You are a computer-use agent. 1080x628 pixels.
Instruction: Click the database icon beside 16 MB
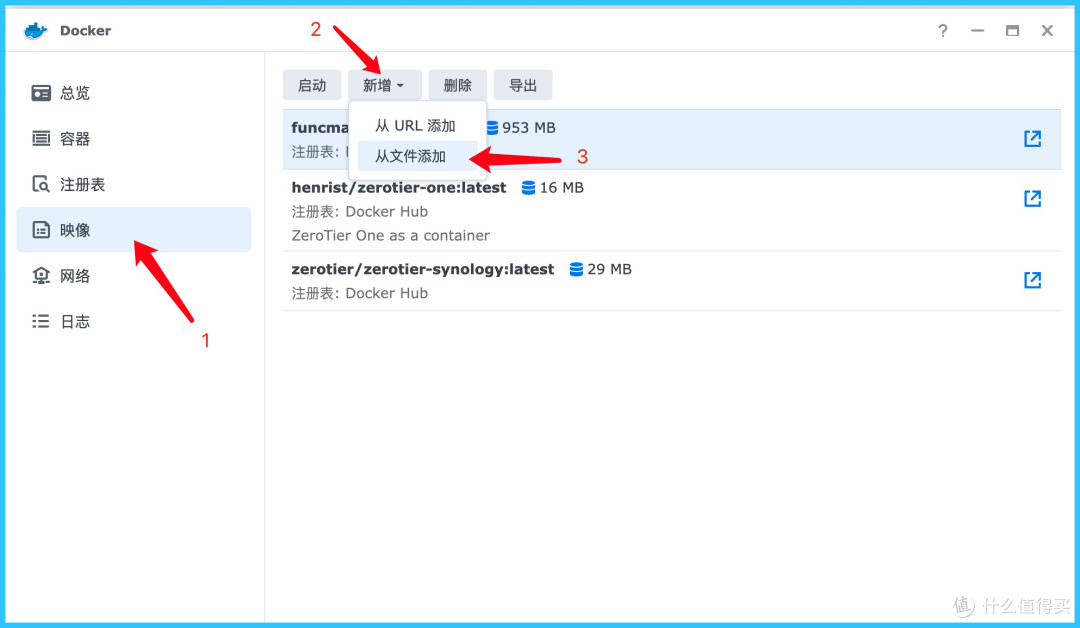(528, 187)
